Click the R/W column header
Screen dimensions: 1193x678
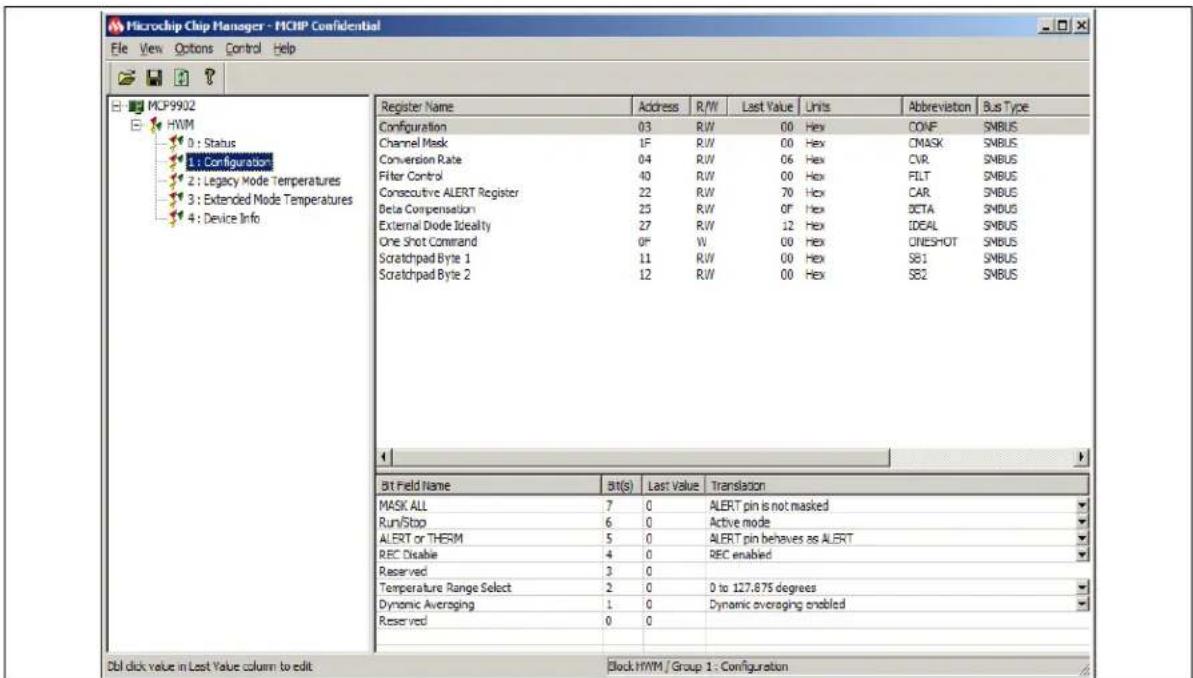tap(707, 107)
